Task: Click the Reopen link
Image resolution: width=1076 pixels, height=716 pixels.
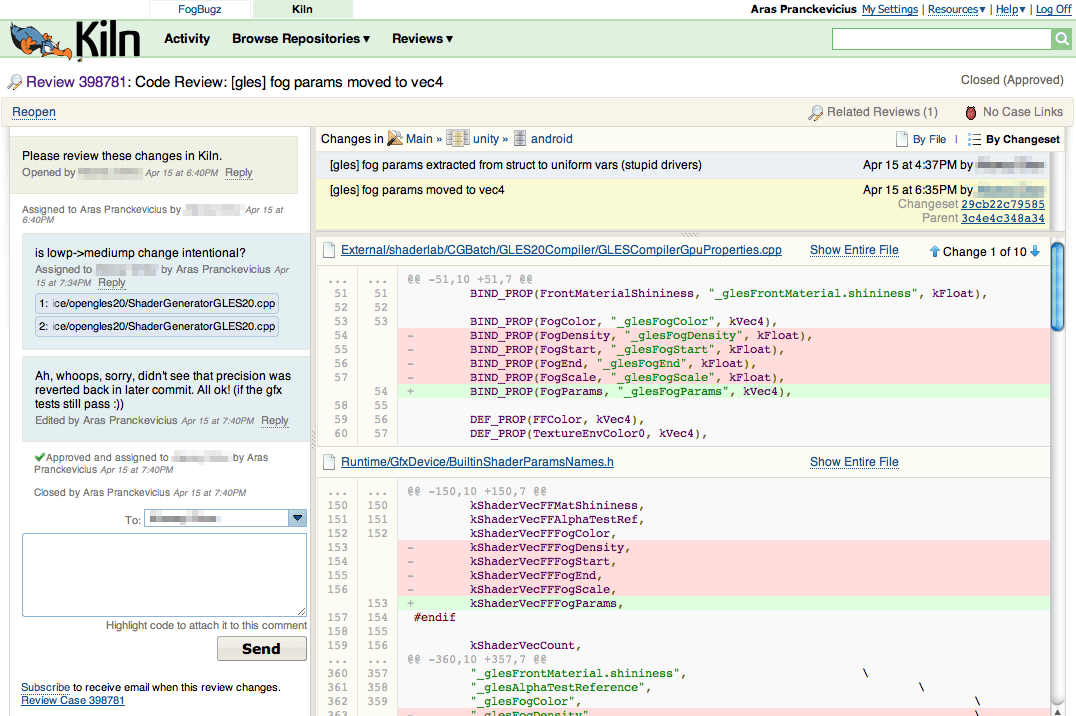Action: (33, 112)
